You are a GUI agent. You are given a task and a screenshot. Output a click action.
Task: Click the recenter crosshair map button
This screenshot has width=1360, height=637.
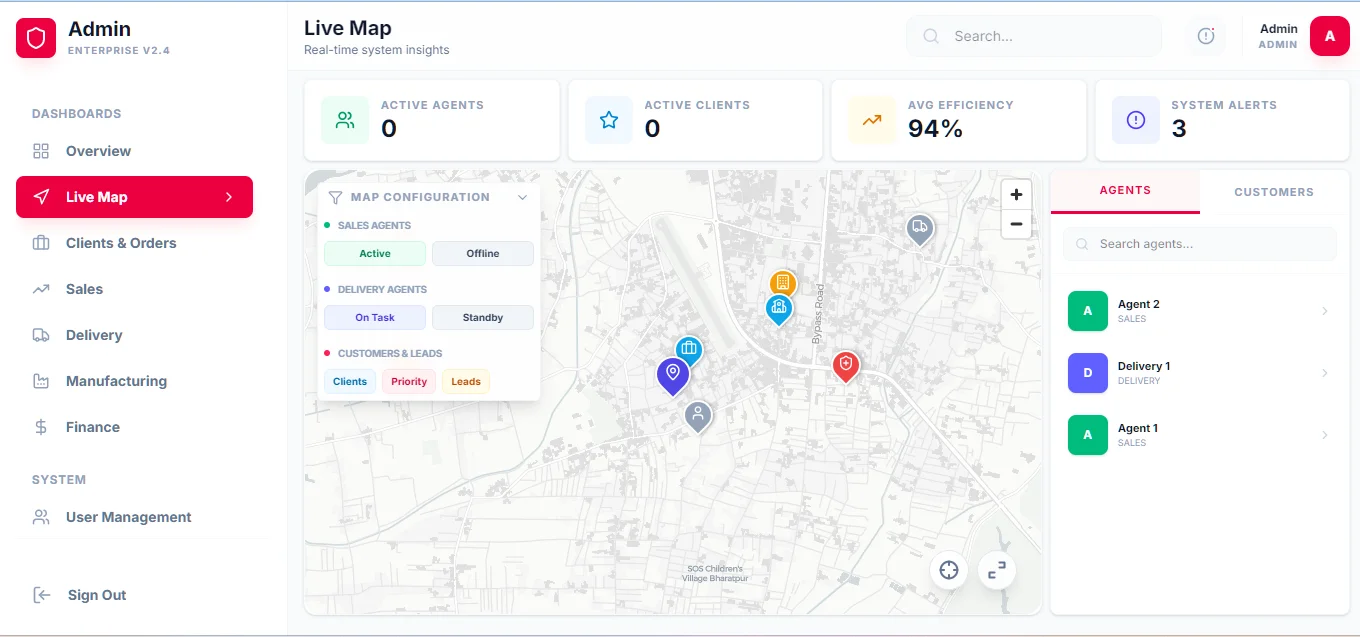click(949, 571)
